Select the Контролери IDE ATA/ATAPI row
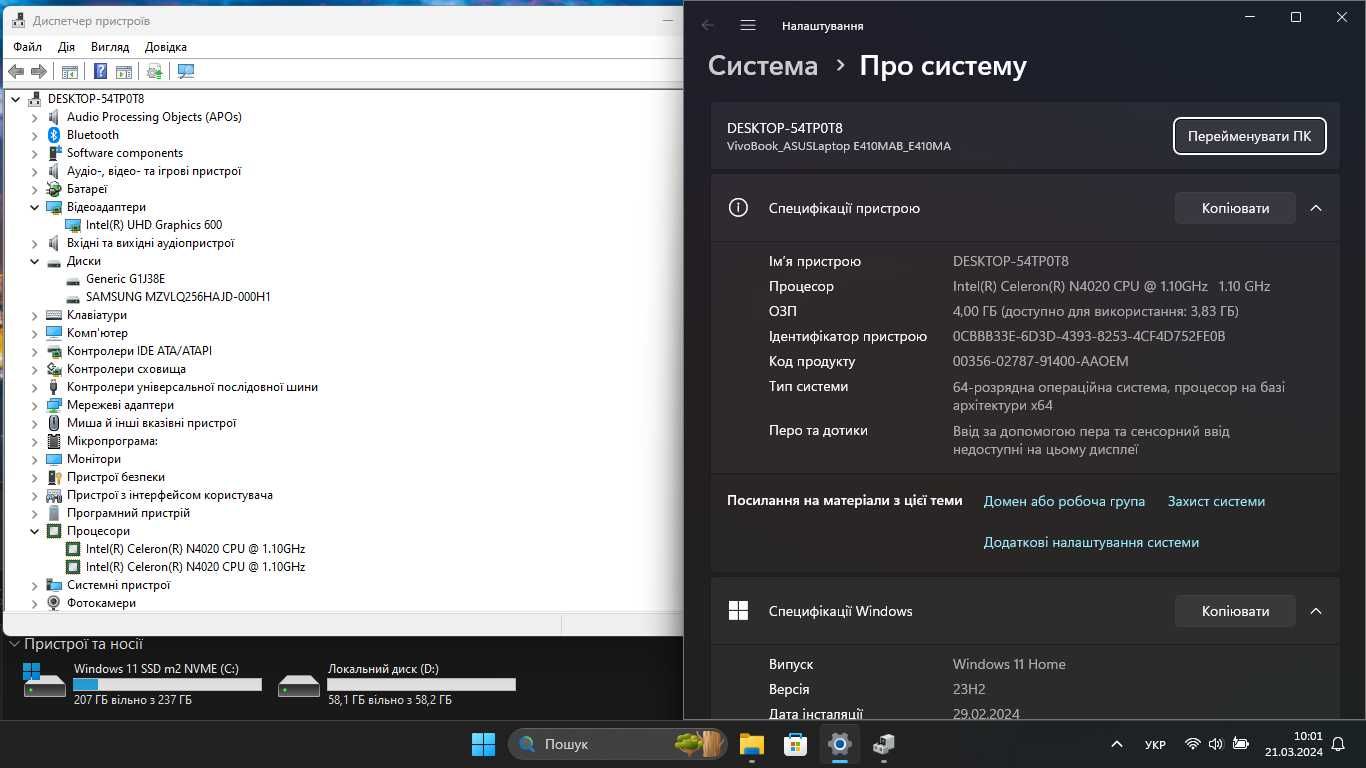This screenshot has width=1366, height=768. click(x=139, y=351)
